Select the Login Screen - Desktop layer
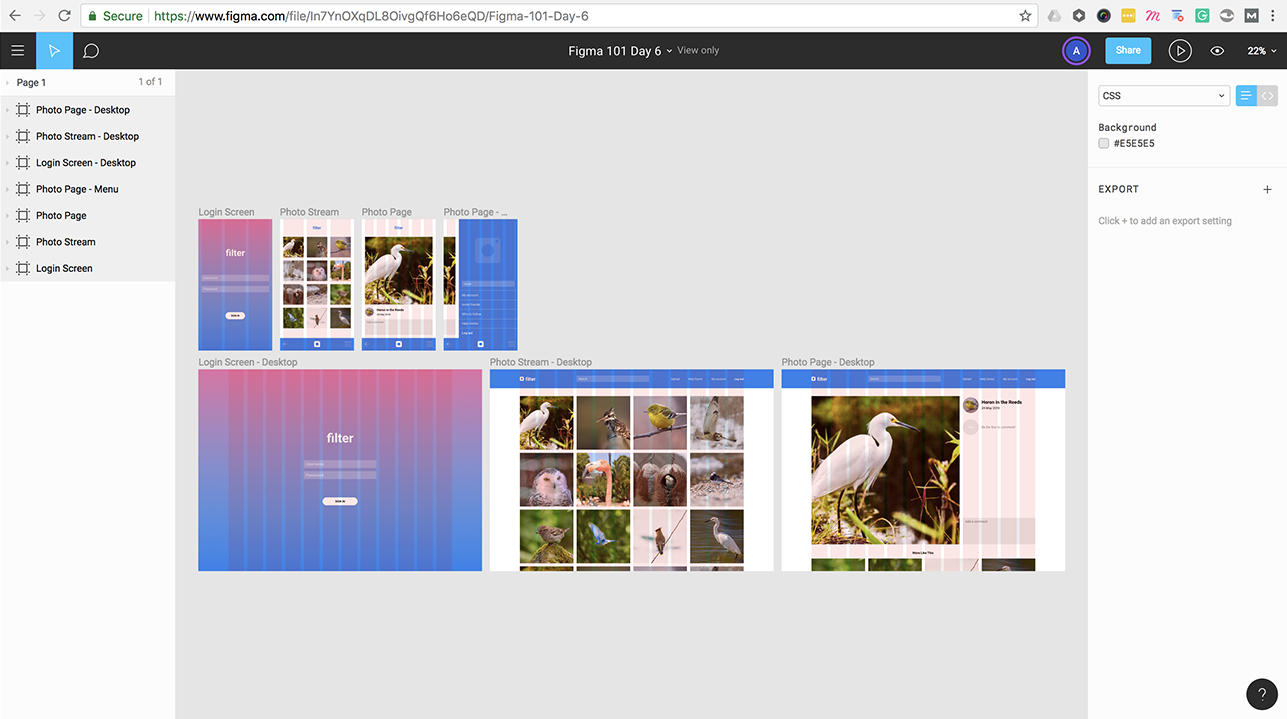This screenshot has height=719, width=1287. [85, 163]
